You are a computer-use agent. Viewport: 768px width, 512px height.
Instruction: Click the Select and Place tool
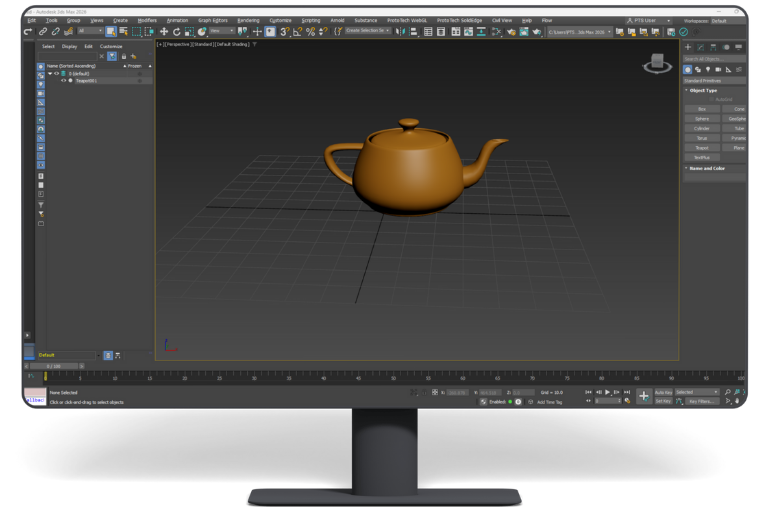(202, 32)
